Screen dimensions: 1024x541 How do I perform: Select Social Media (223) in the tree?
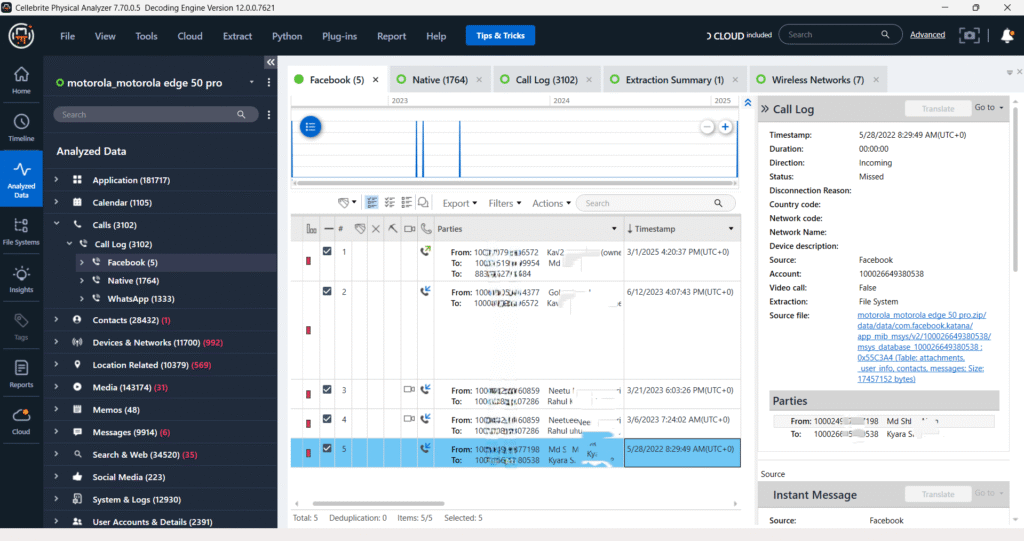[129, 477]
